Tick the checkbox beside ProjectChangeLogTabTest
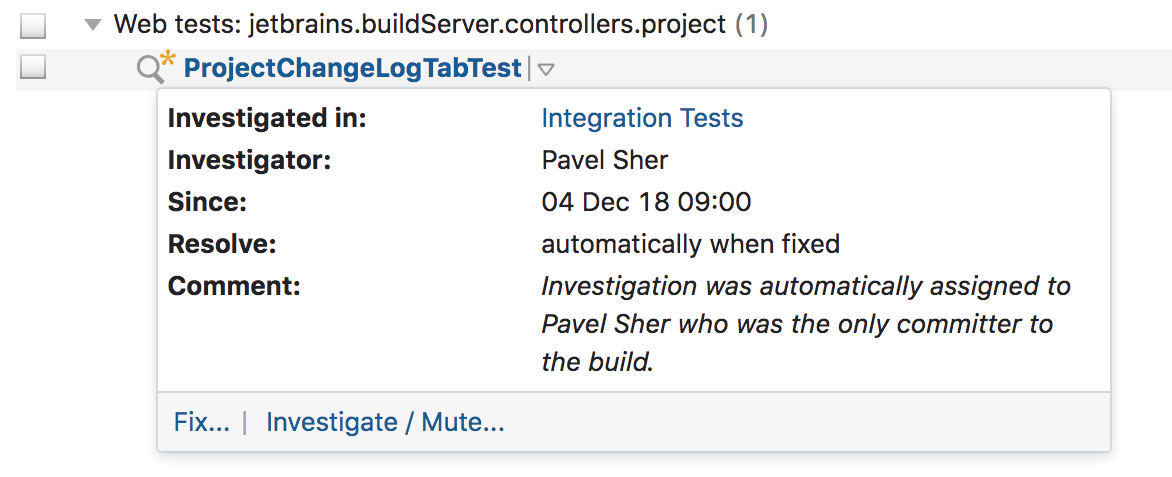The image size is (1172, 477). tap(33, 68)
